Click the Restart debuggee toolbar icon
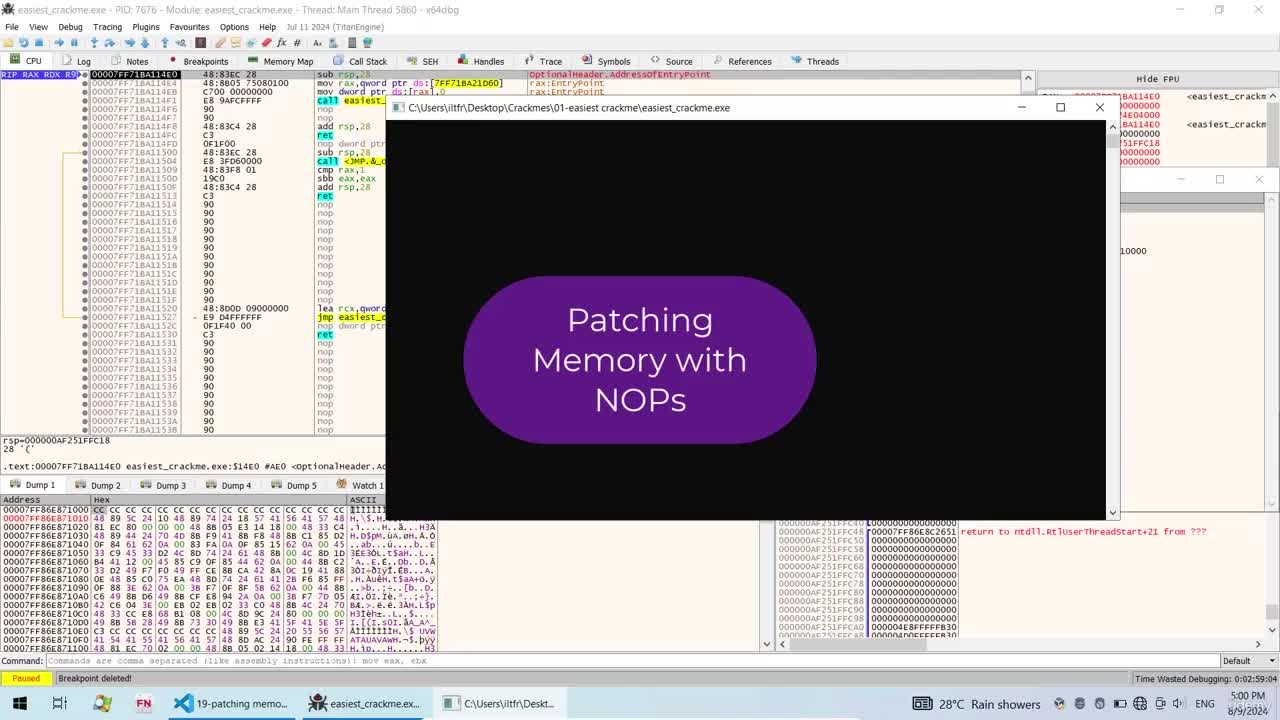Image resolution: width=1280 pixels, height=720 pixels. pyautogui.click(x=23, y=43)
